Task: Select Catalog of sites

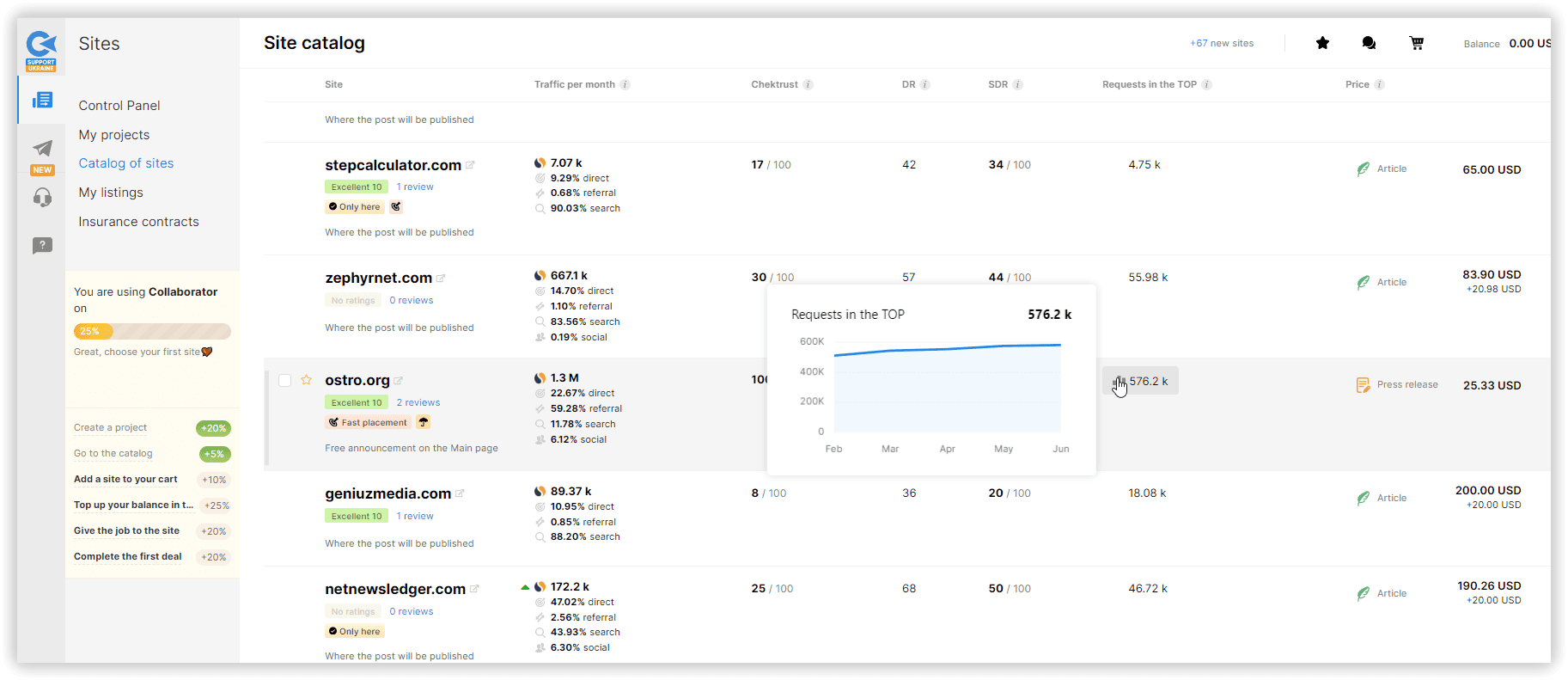Action: [126, 163]
